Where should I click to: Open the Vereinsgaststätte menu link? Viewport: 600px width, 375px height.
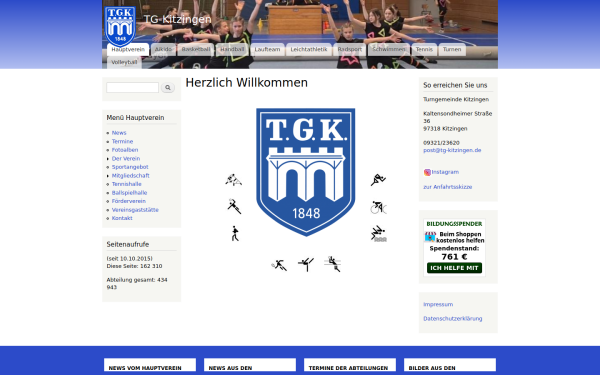point(135,210)
